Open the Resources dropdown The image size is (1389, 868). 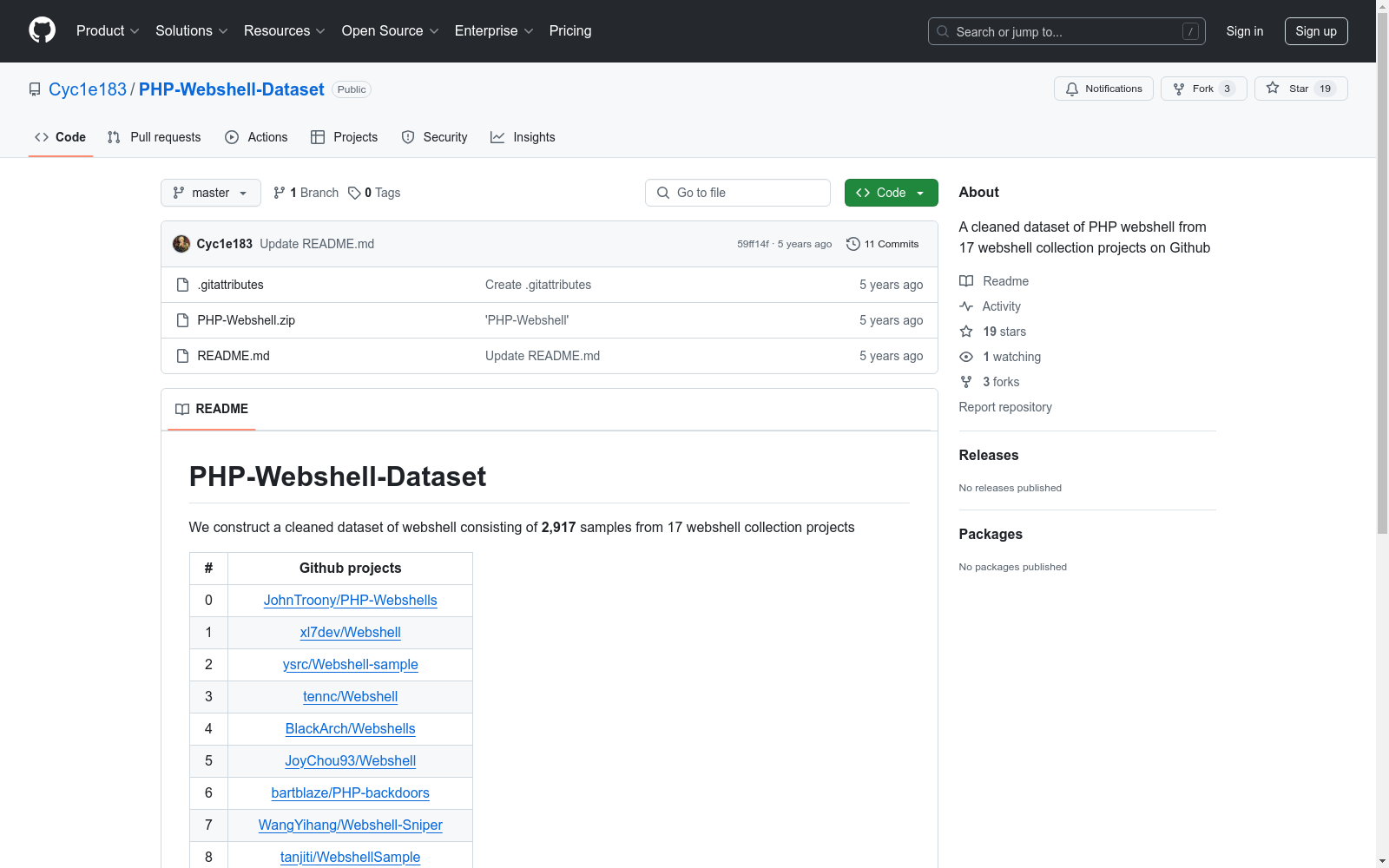coord(285,31)
